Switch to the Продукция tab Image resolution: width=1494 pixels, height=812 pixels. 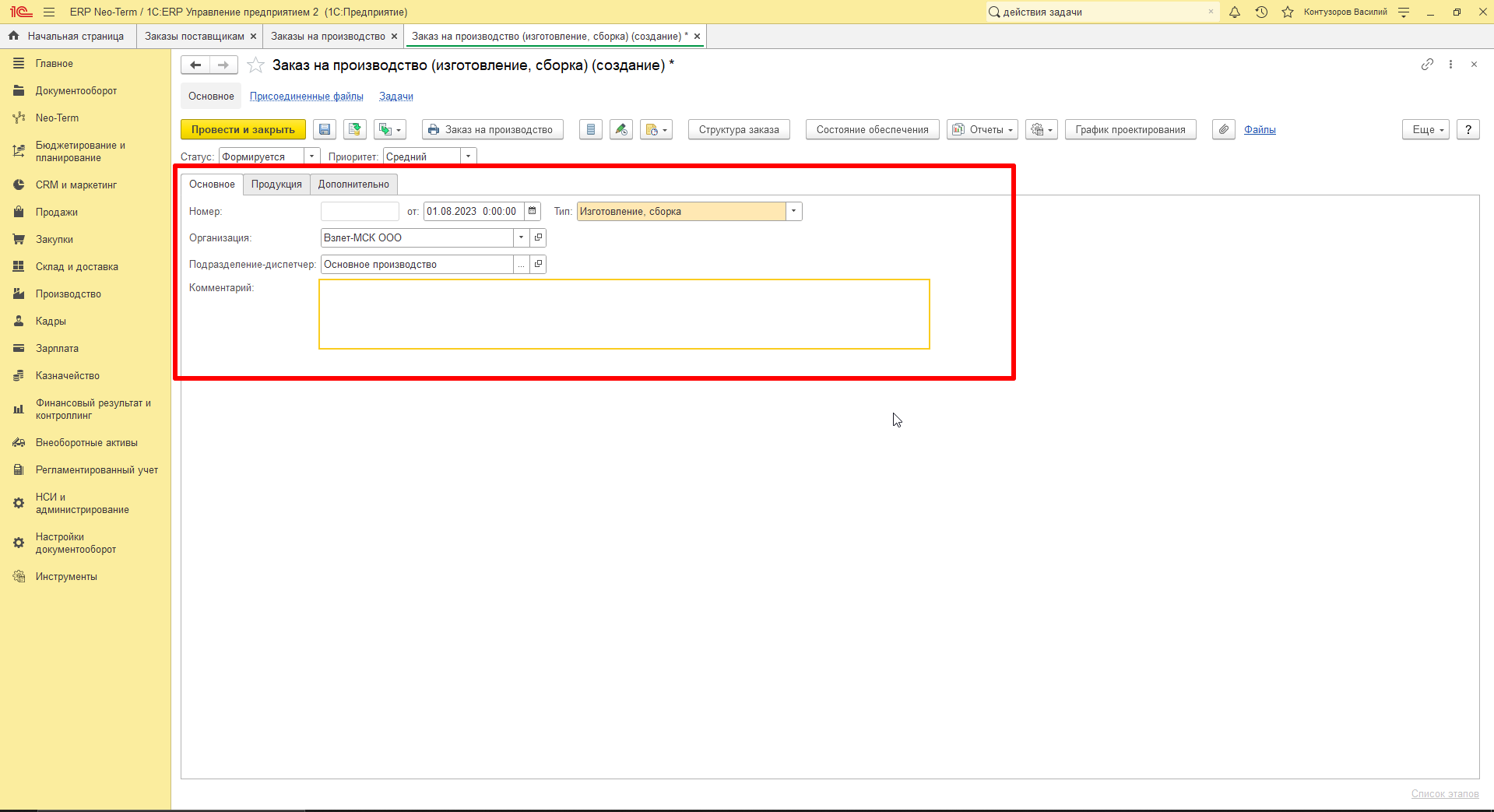[x=276, y=185]
